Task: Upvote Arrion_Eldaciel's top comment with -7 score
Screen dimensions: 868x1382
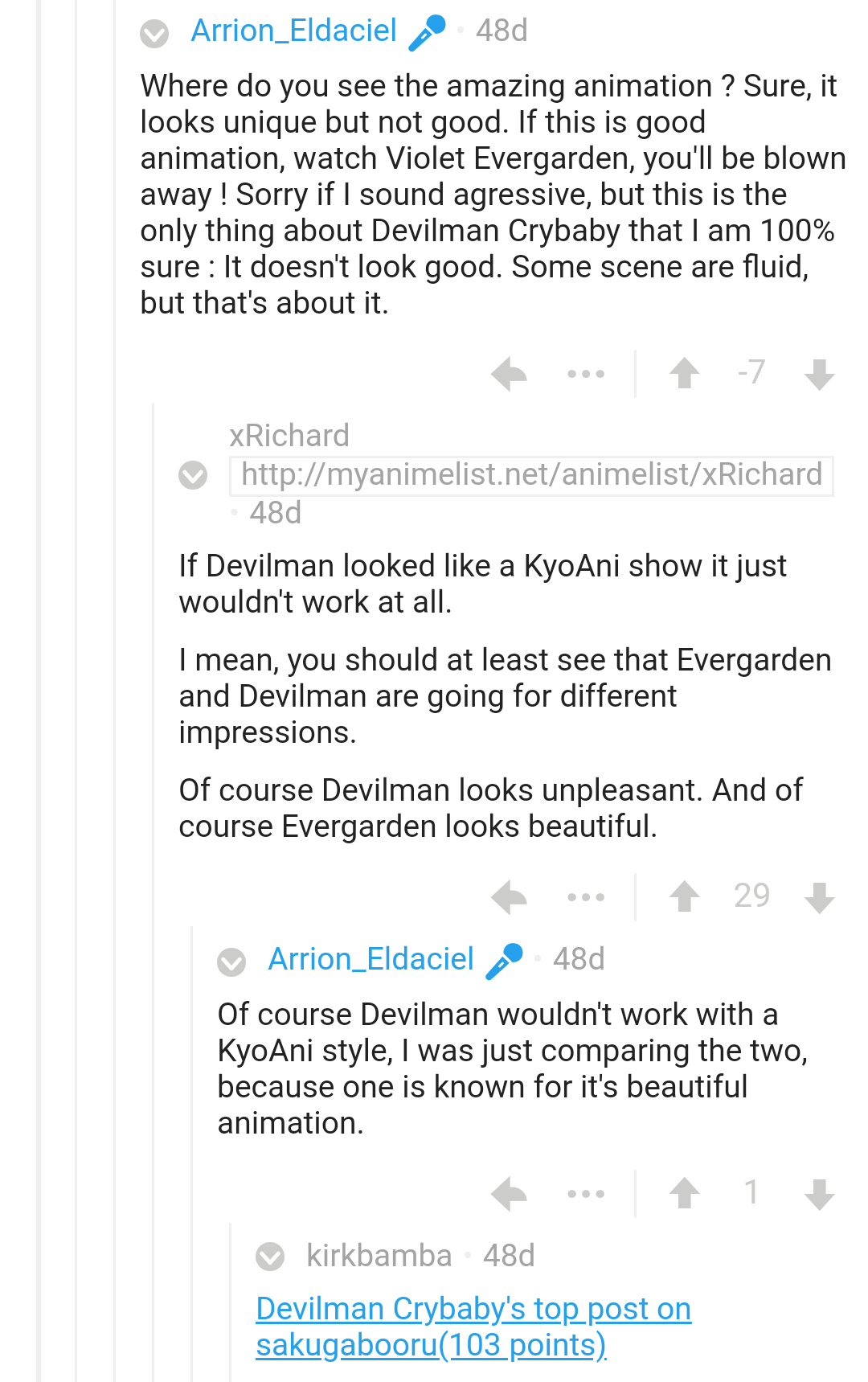Action: (x=684, y=374)
